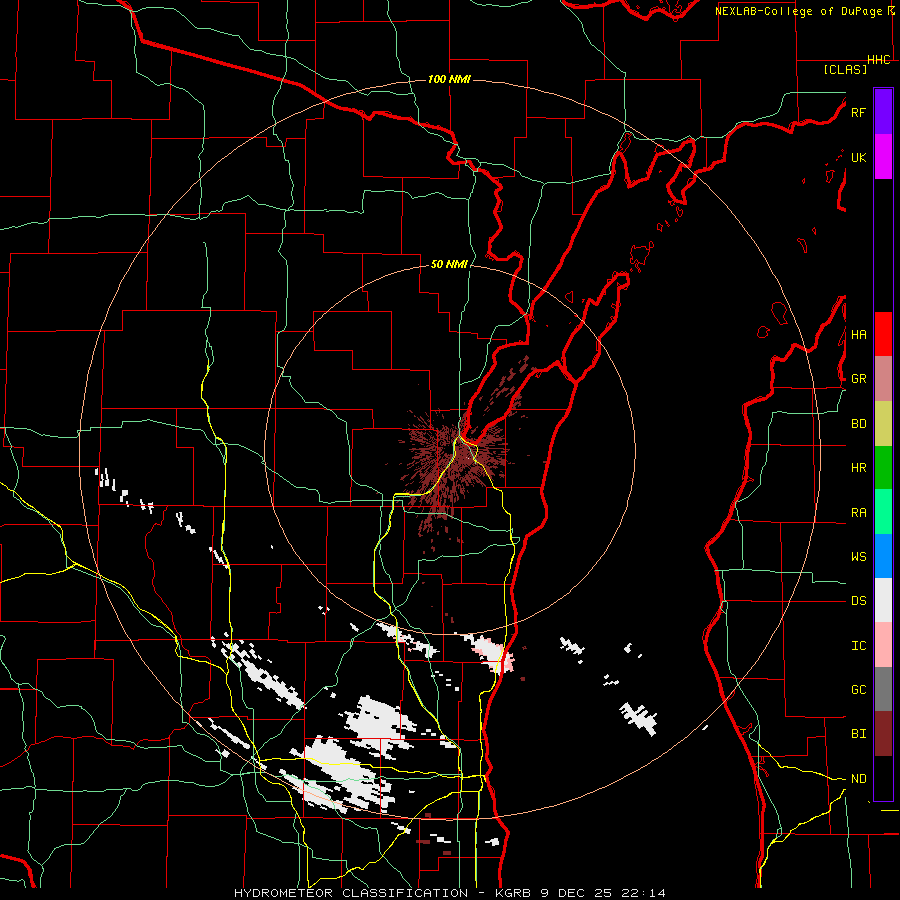Click the HA legend label
The image size is (900, 900).
858,335
